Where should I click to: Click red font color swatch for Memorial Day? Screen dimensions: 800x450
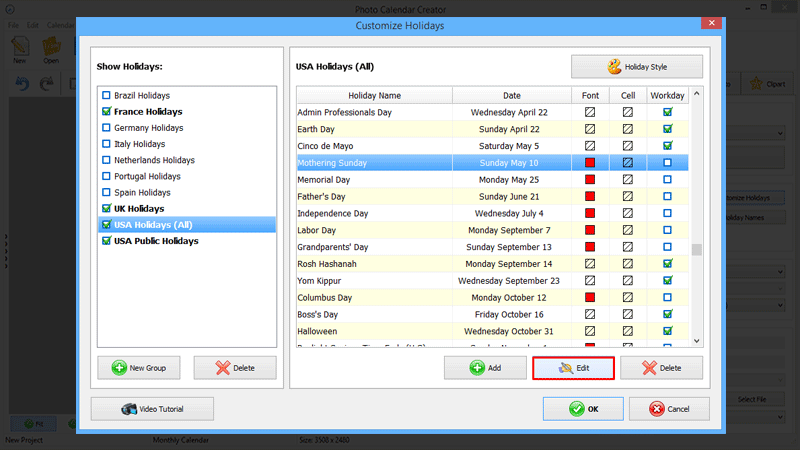coord(590,180)
